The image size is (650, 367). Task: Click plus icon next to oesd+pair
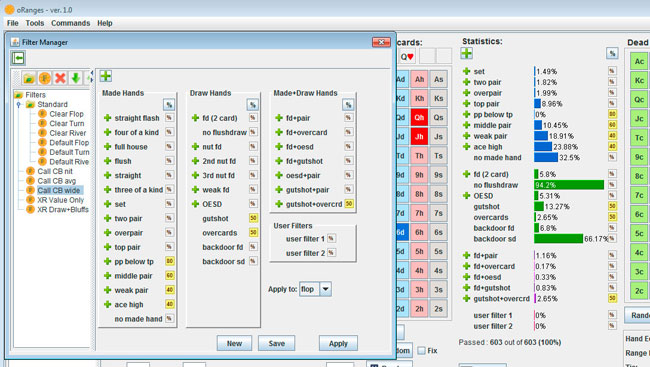tap(279, 175)
